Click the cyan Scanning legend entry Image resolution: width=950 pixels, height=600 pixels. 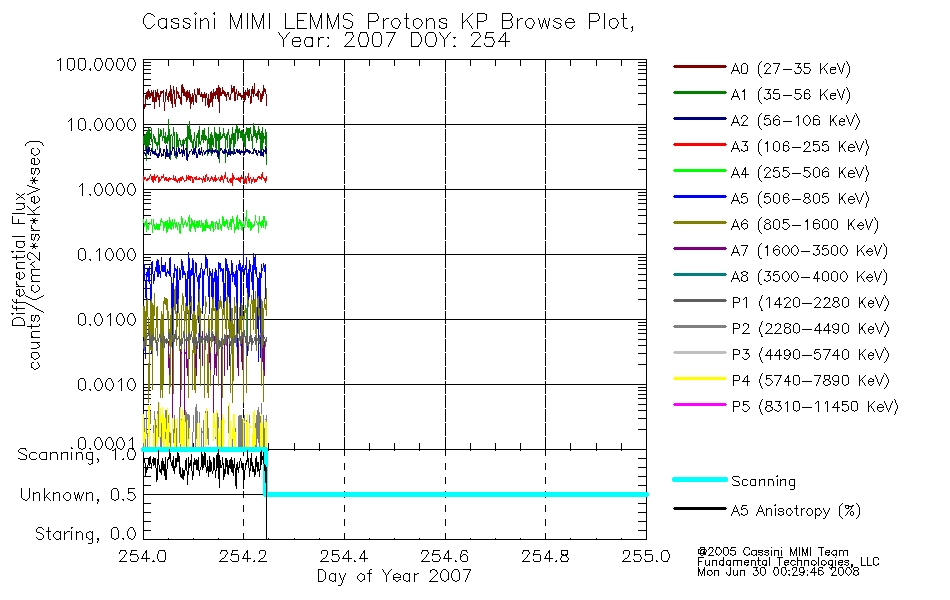[x=734, y=481]
